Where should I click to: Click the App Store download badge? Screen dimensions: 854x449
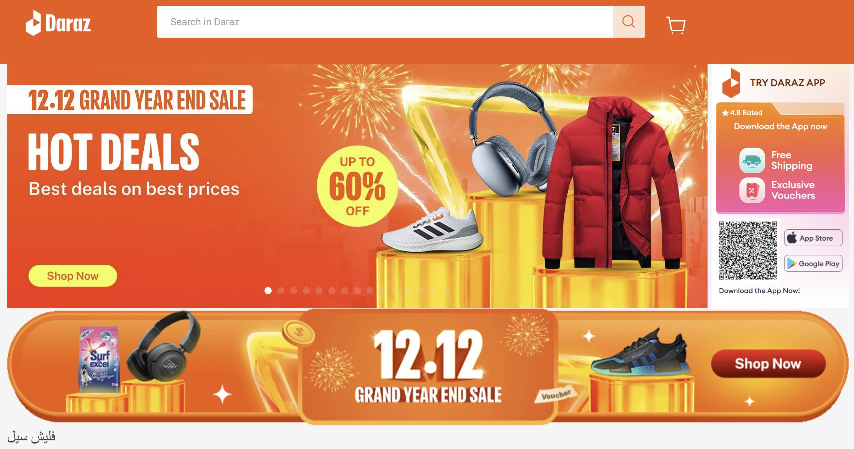(813, 238)
